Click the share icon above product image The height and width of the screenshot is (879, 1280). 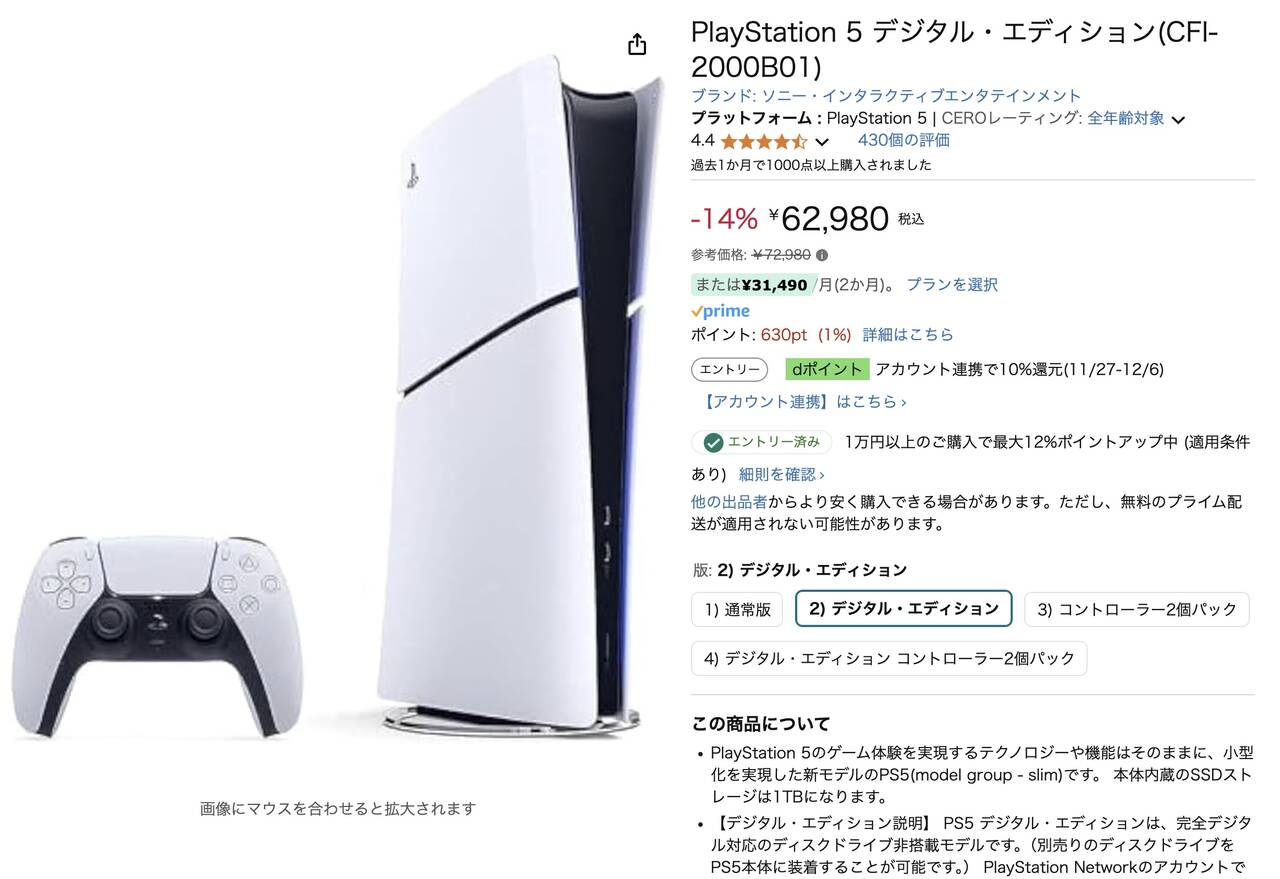point(637,45)
